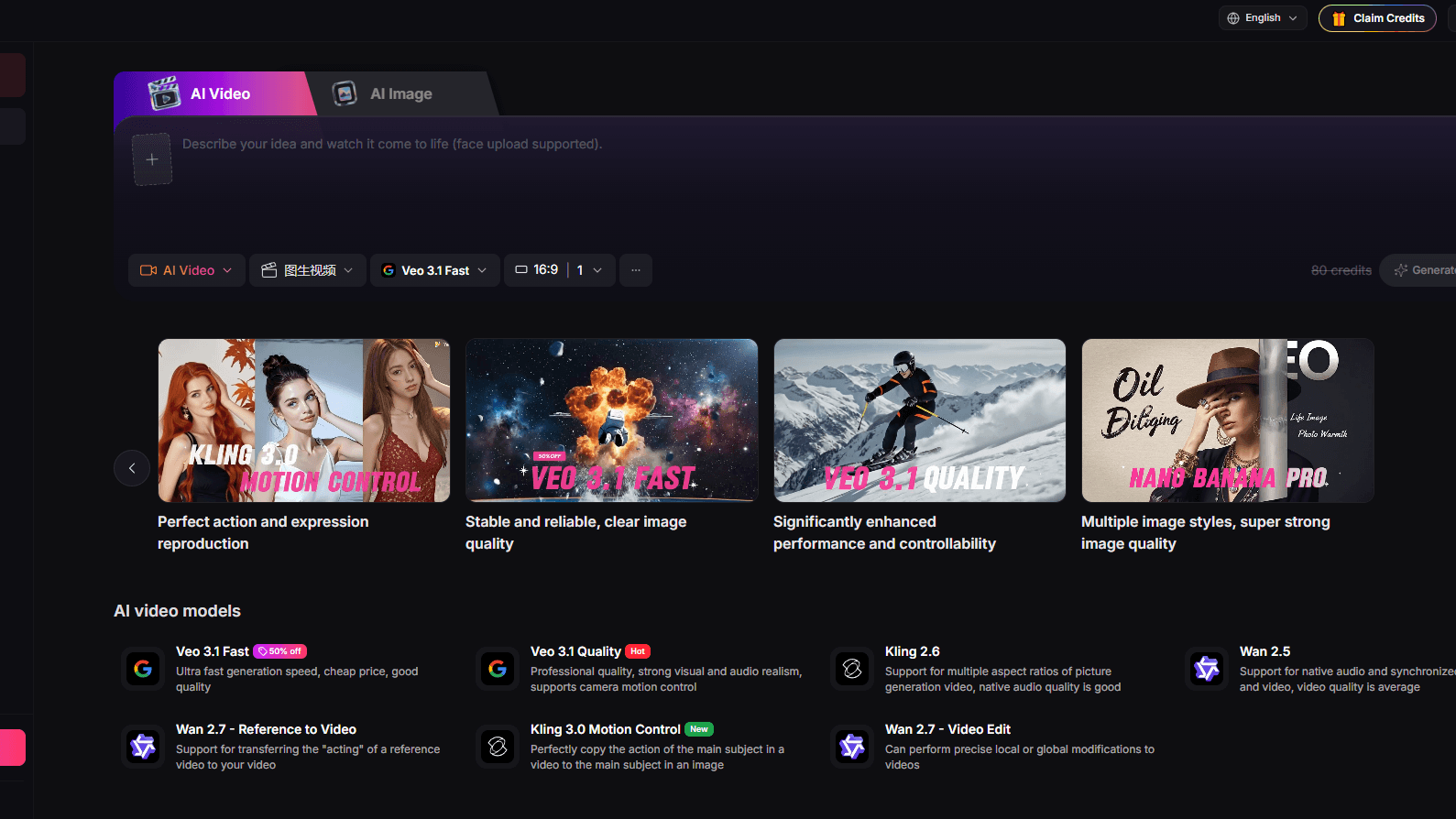Screen dimensions: 1456x819
Task: Open the more options ellipsis button
Action: coord(636,270)
